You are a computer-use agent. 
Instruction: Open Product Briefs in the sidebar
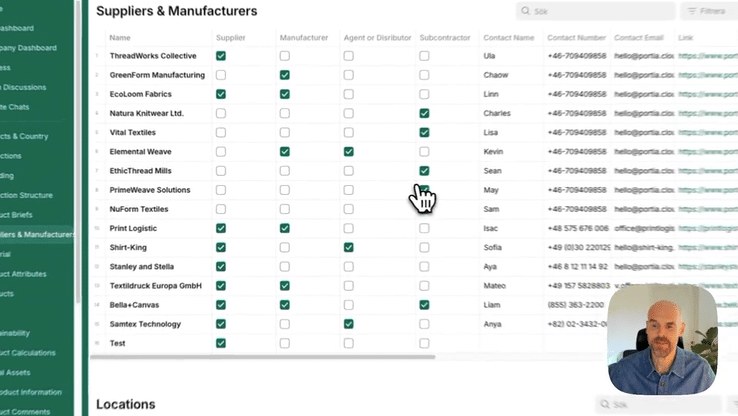click(16, 215)
